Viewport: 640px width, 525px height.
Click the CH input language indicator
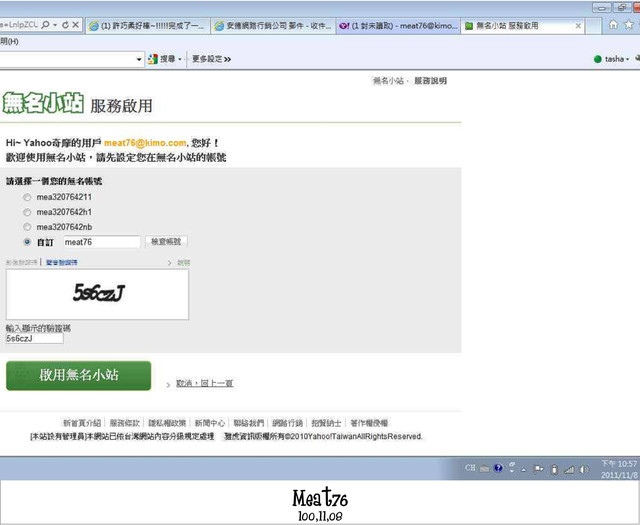[470, 468]
